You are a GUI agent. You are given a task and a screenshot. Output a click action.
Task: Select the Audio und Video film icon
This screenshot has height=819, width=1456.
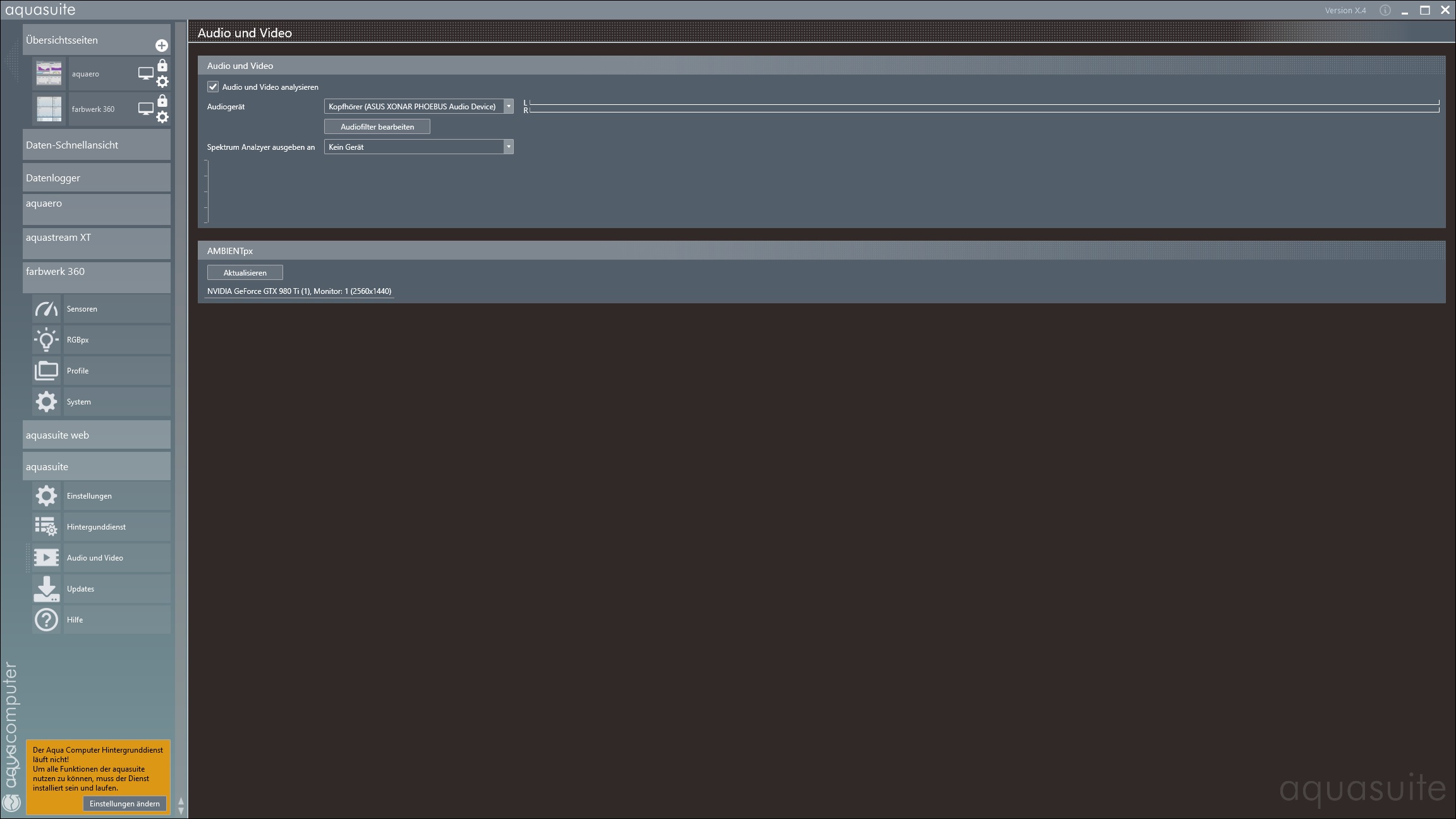tap(46, 557)
